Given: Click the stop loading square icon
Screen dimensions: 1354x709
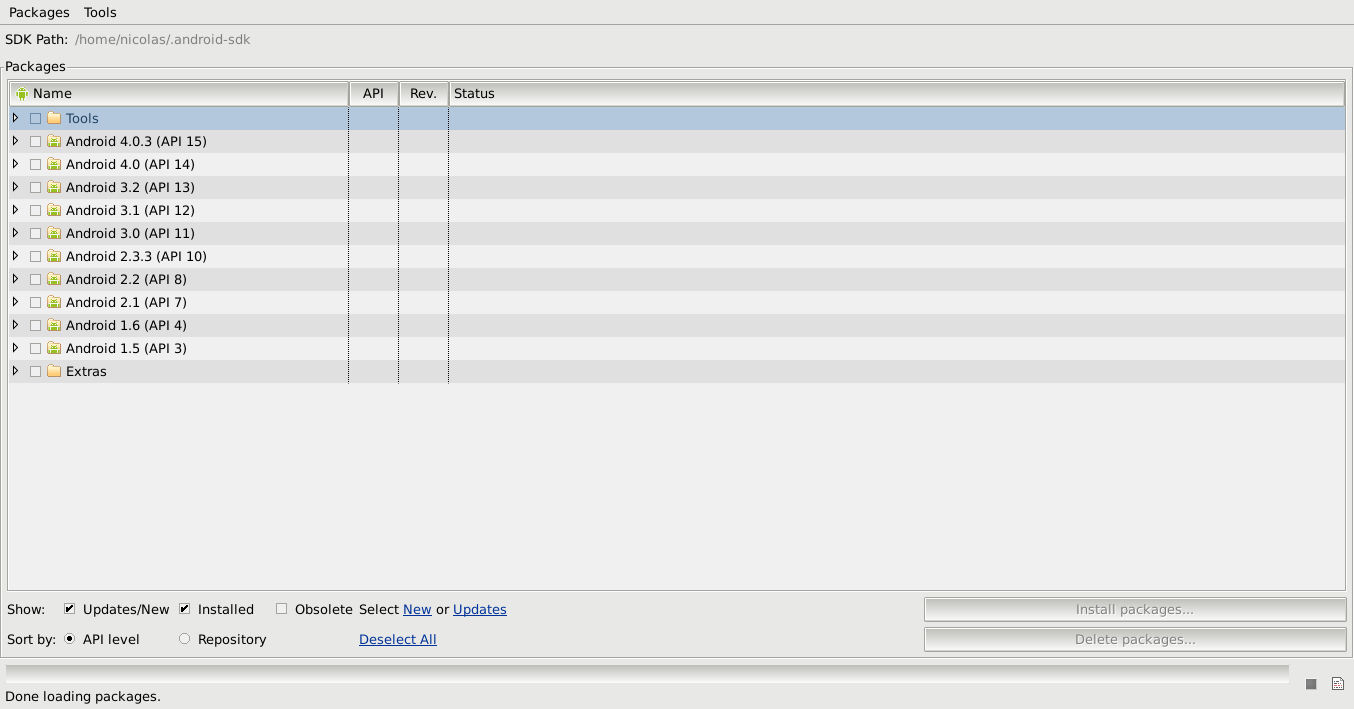Looking at the screenshot, I should point(1311,684).
